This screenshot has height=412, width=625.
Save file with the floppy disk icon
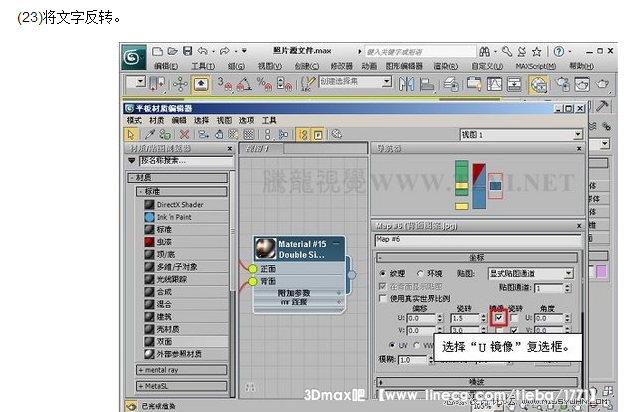click(187, 51)
